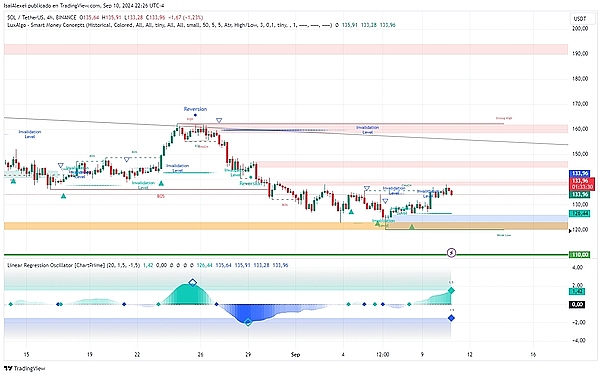This screenshot has height=374, width=600.
Task: Click the red 133,96 countdown price label
Action: tap(583, 184)
